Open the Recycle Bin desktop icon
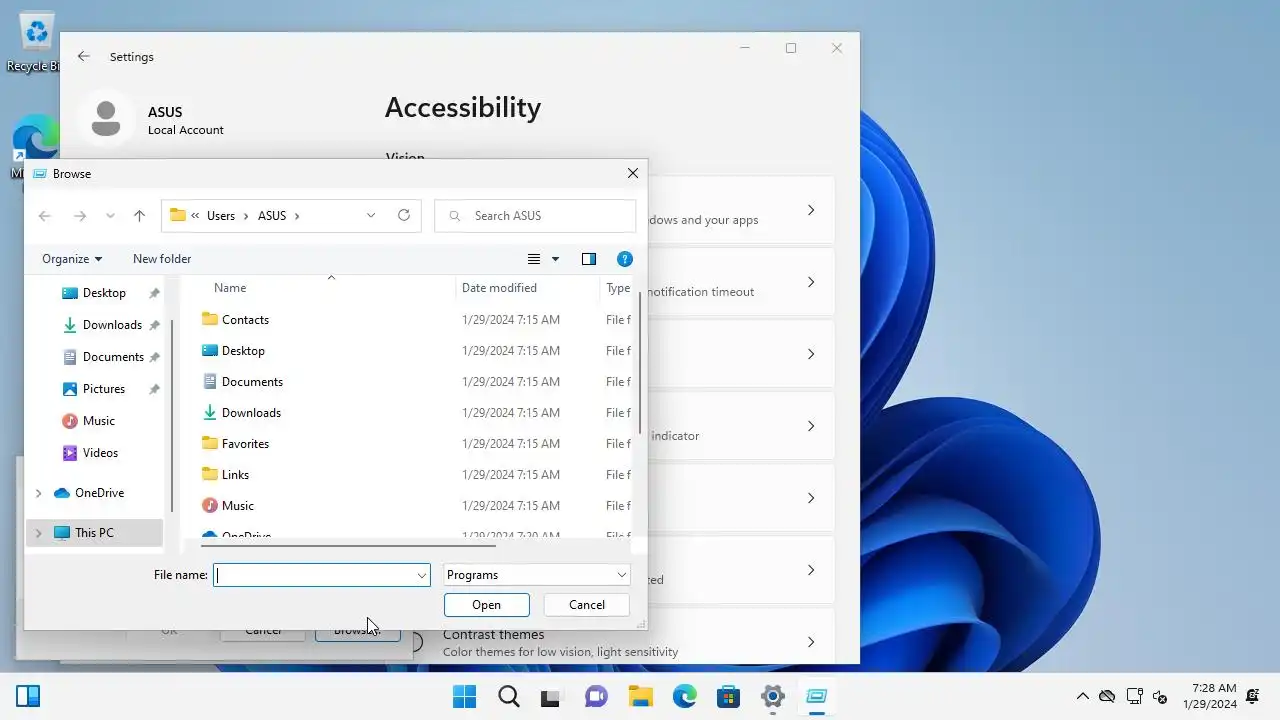 (x=37, y=42)
